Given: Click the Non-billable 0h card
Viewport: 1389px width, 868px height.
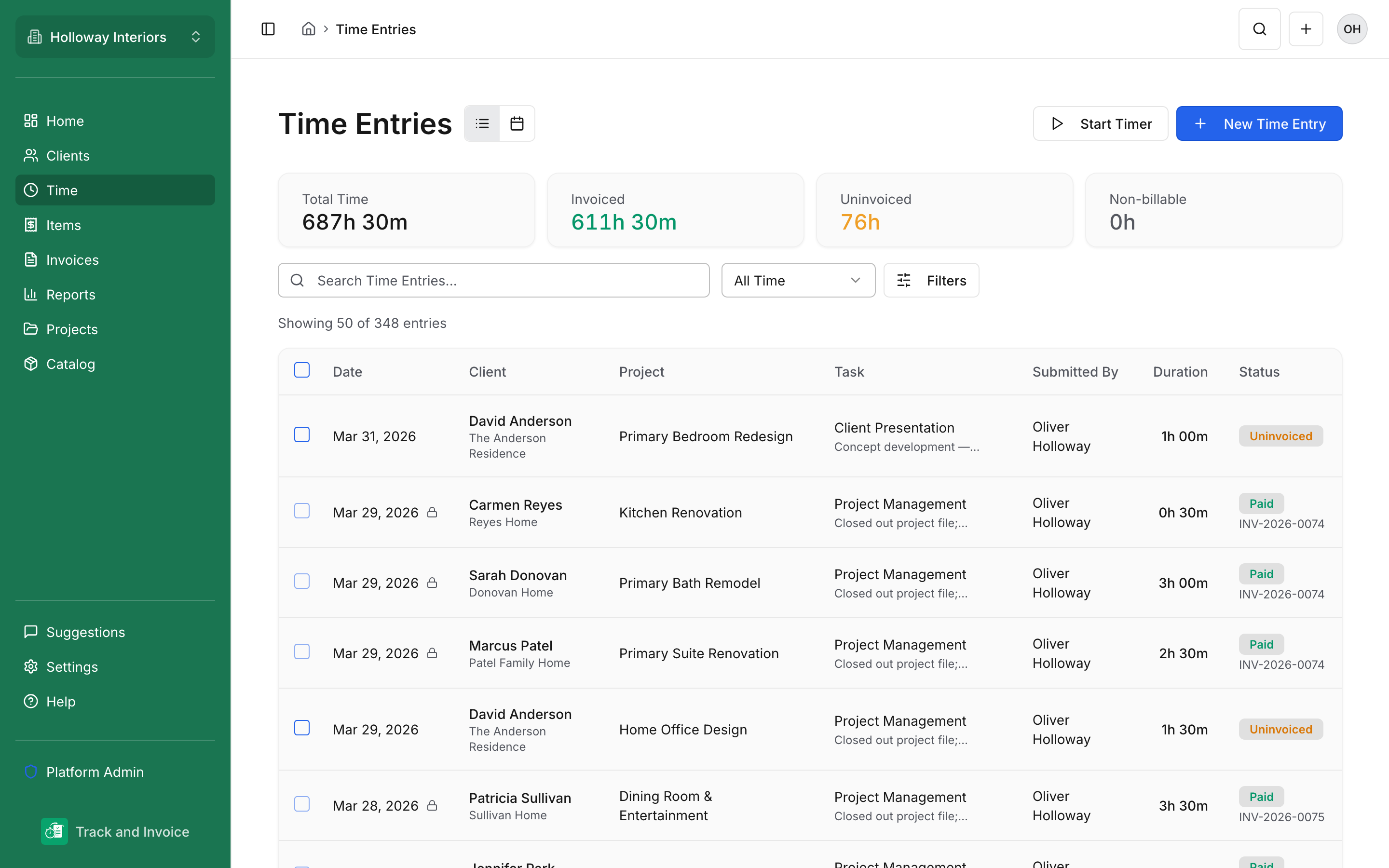Looking at the screenshot, I should 1213,210.
